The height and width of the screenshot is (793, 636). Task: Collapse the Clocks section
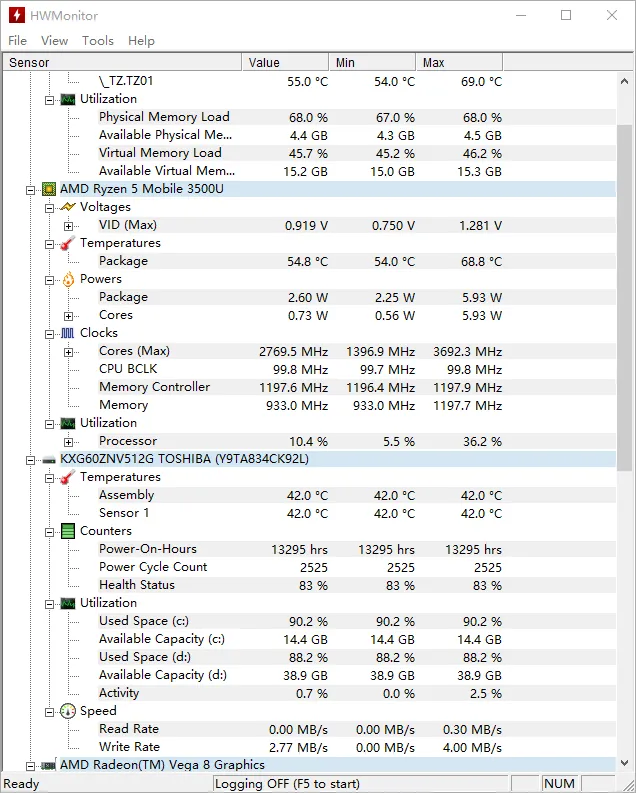pos(49,334)
